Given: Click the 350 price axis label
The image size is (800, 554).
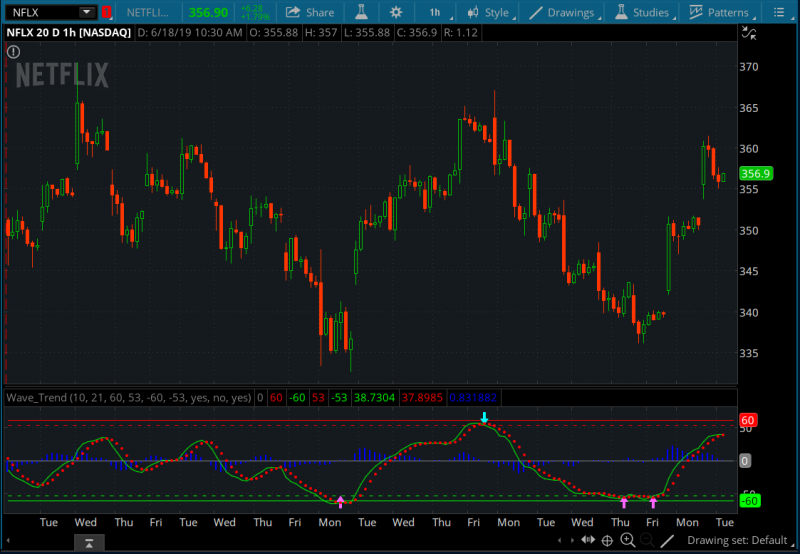Looking at the screenshot, I should click(749, 231).
